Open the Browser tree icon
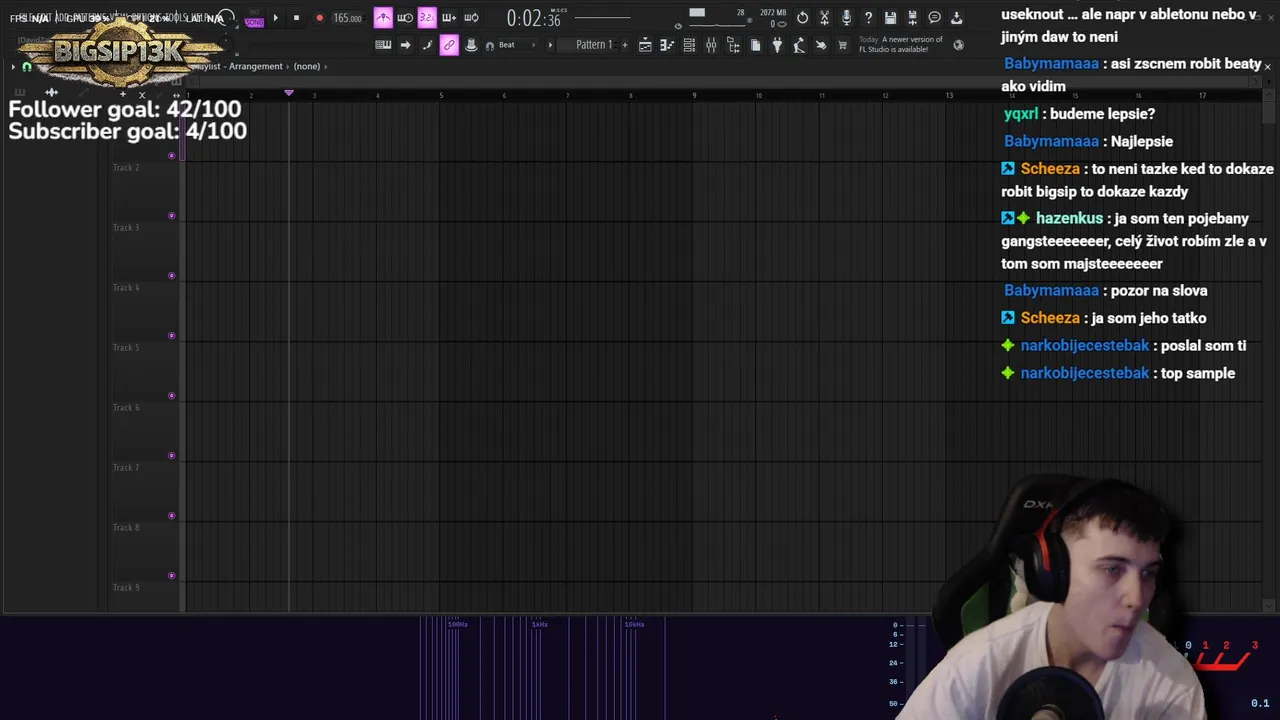This screenshot has height=720, width=1280. [733, 45]
